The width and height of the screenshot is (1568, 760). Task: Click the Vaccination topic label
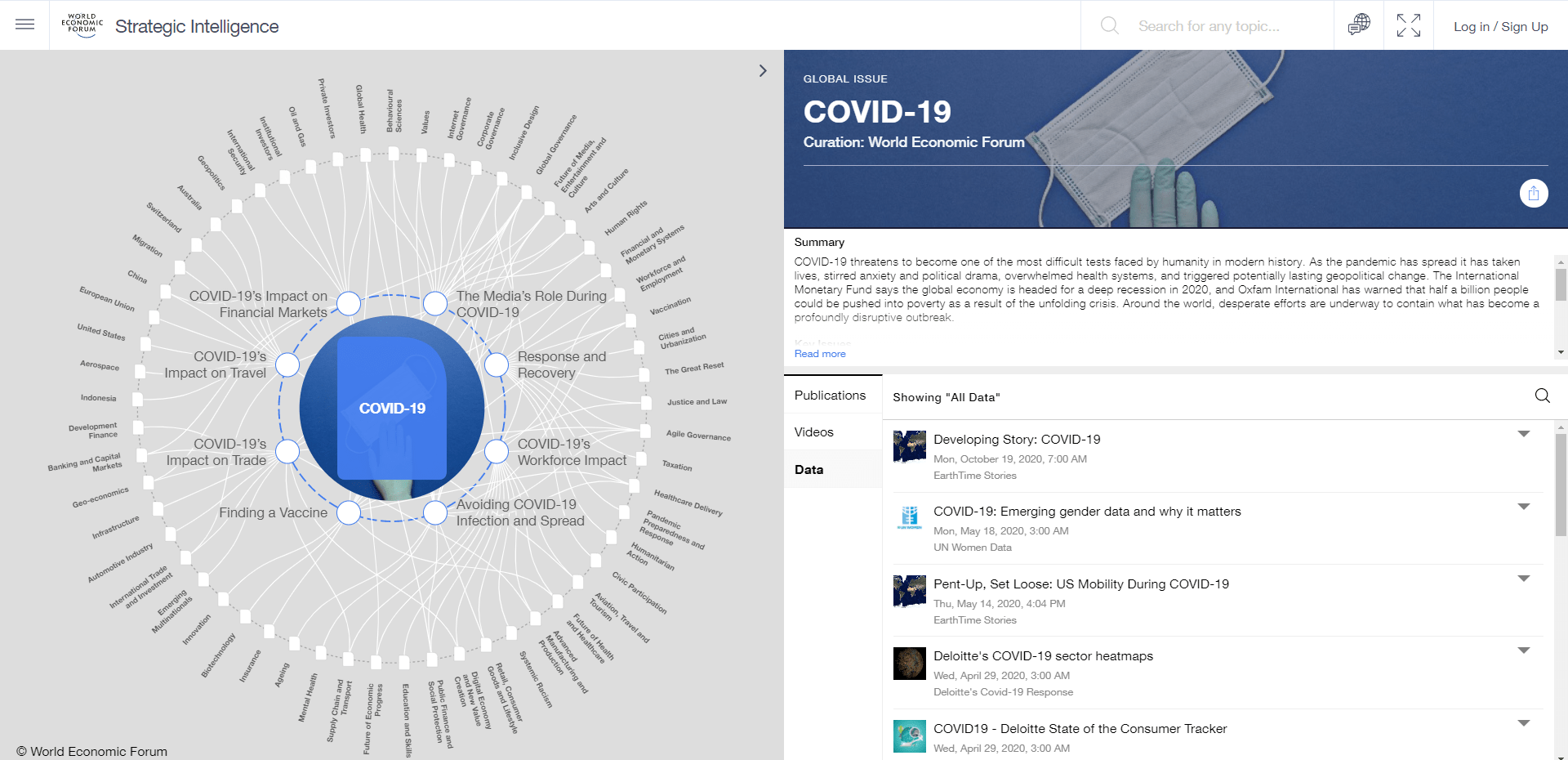pyautogui.click(x=670, y=306)
